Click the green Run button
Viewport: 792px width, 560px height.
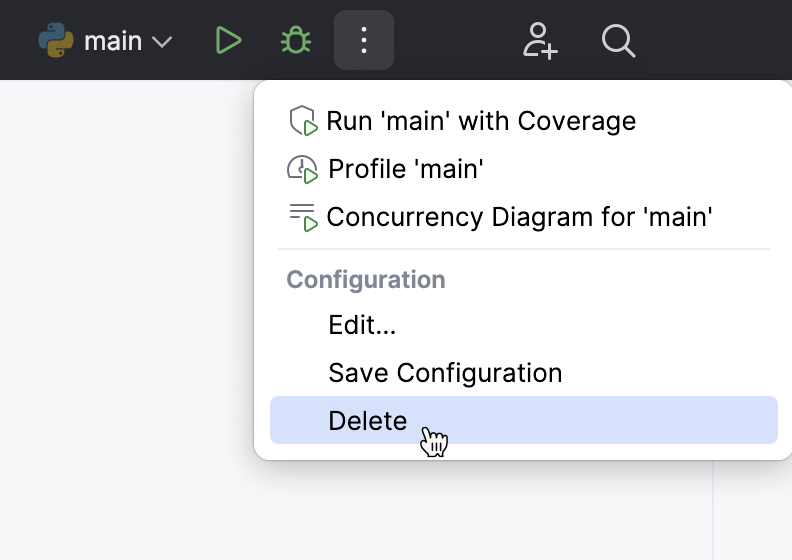[229, 41]
